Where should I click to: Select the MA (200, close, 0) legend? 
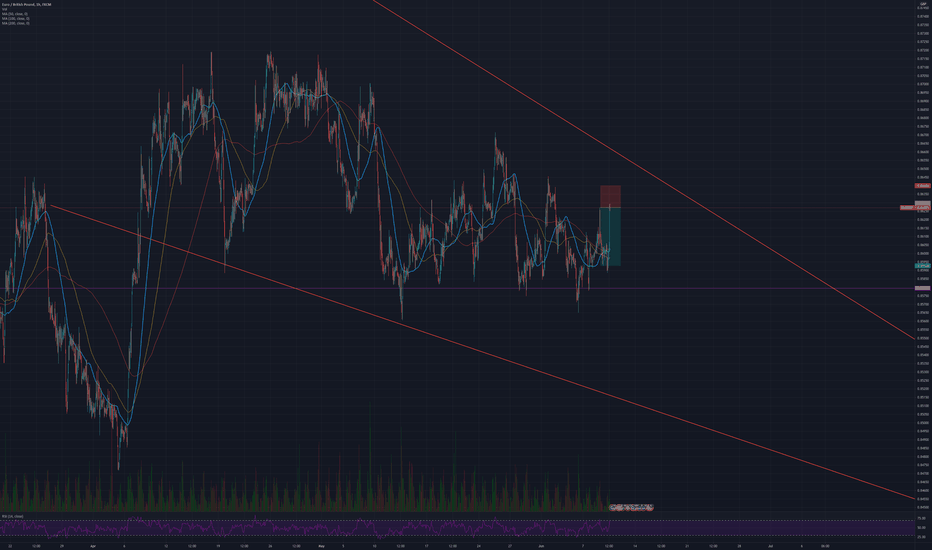click(x=15, y=23)
